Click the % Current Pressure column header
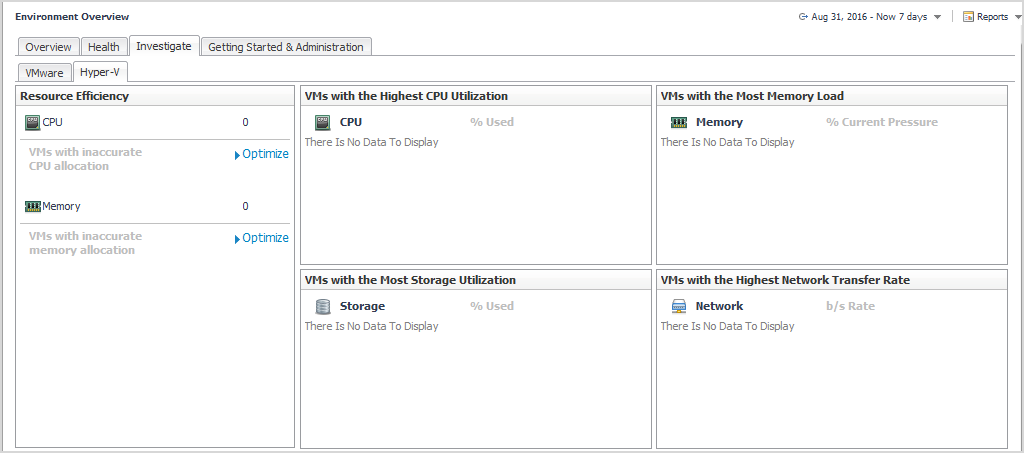 882,122
